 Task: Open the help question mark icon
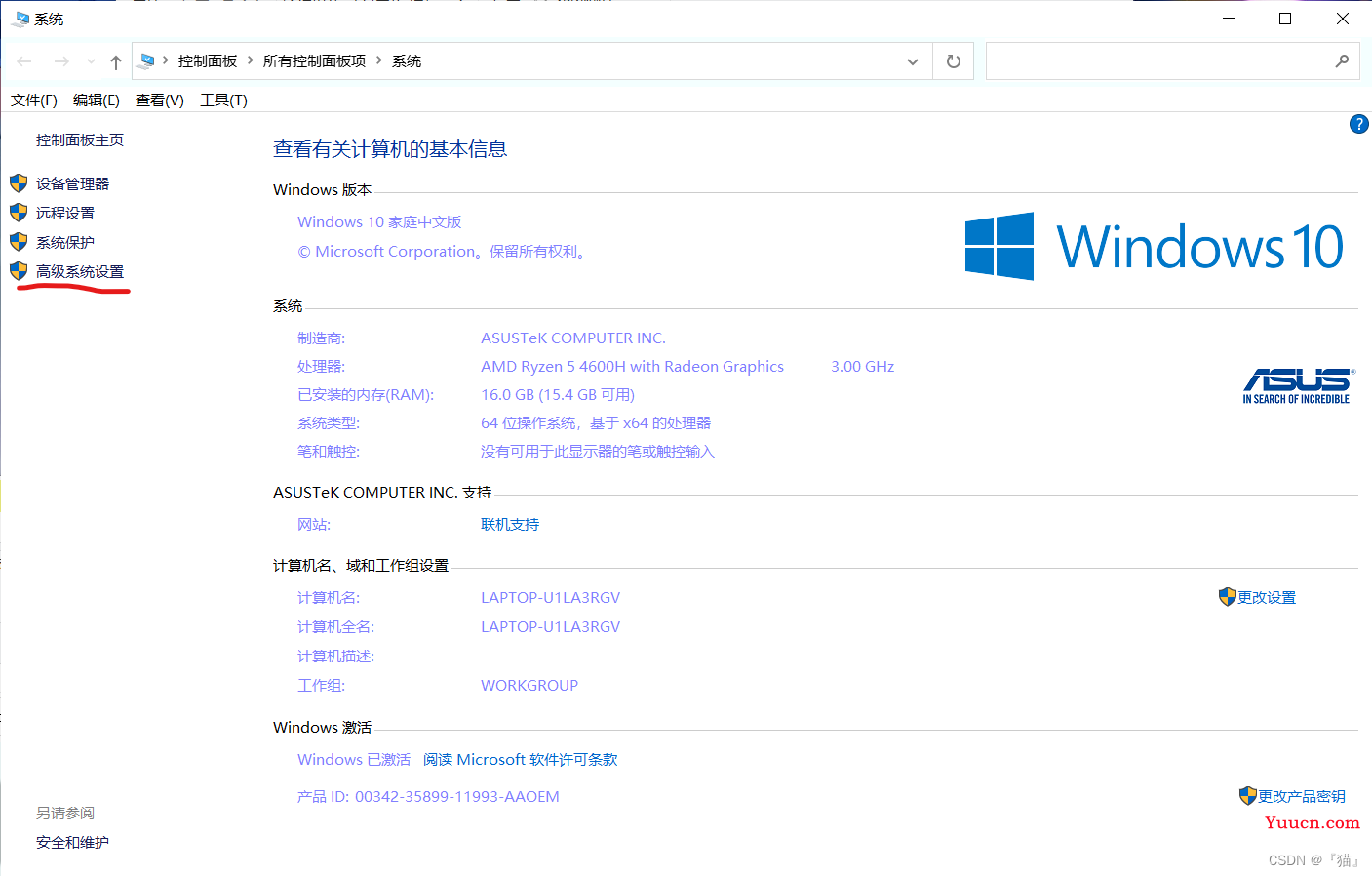click(x=1358, y=124)
